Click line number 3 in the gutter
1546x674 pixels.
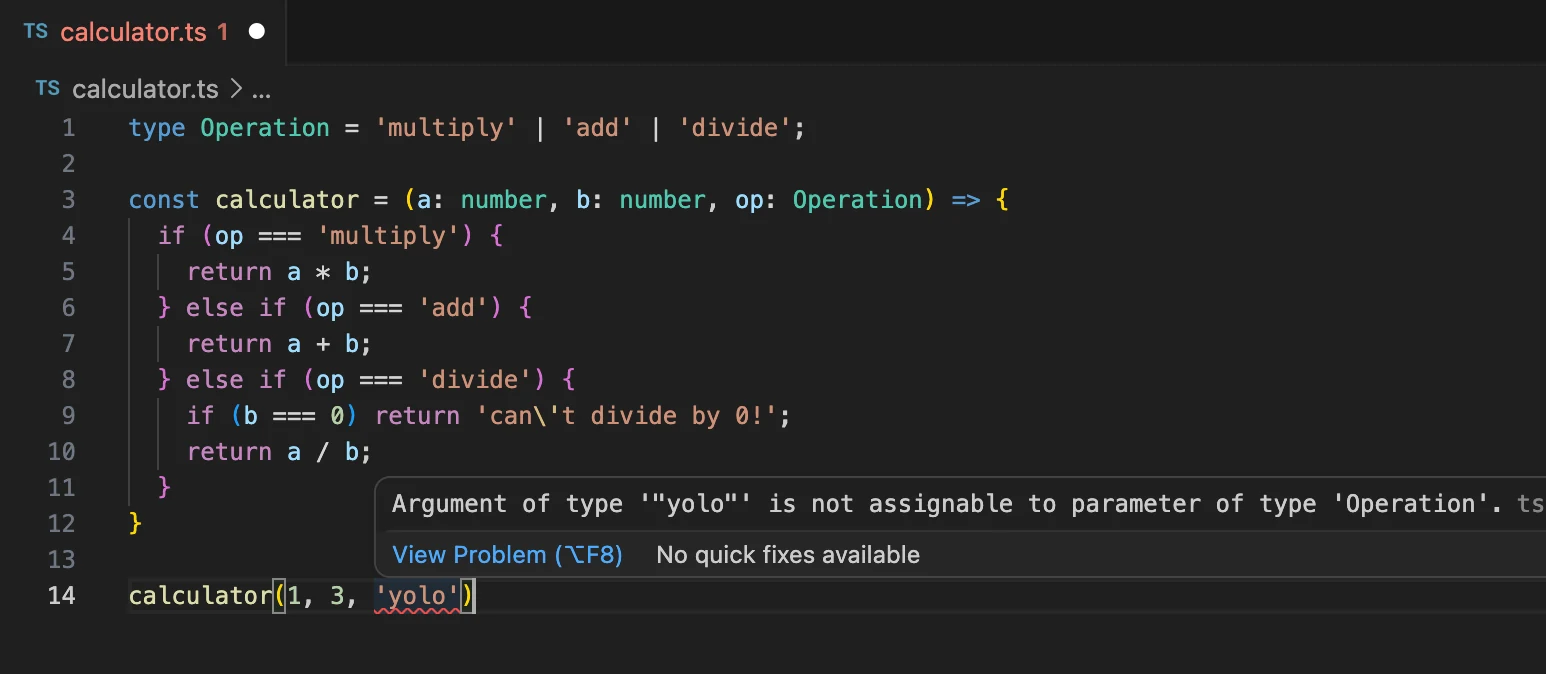tap(68, 200)
